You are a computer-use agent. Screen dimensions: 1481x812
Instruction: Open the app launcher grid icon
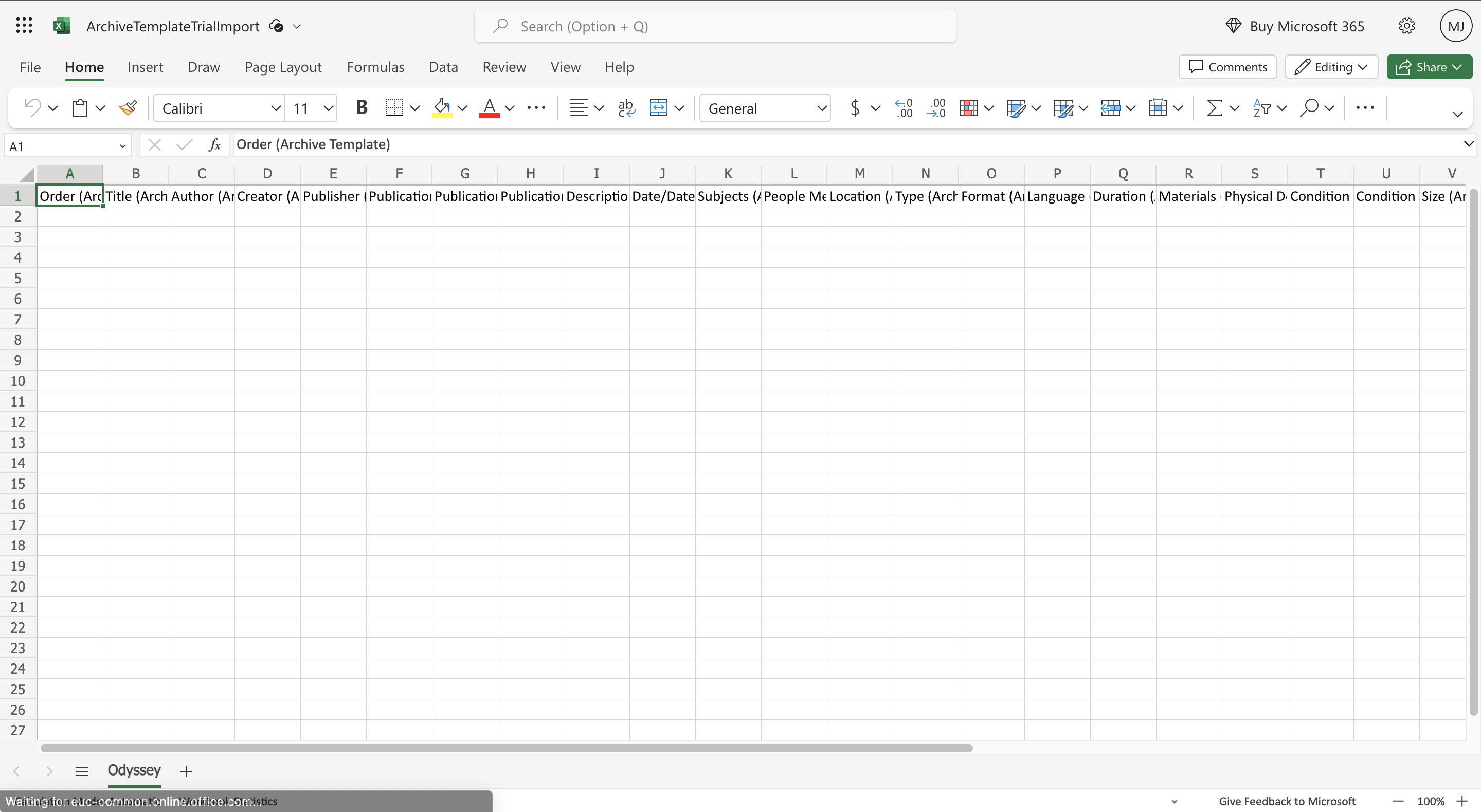point(24,26)
